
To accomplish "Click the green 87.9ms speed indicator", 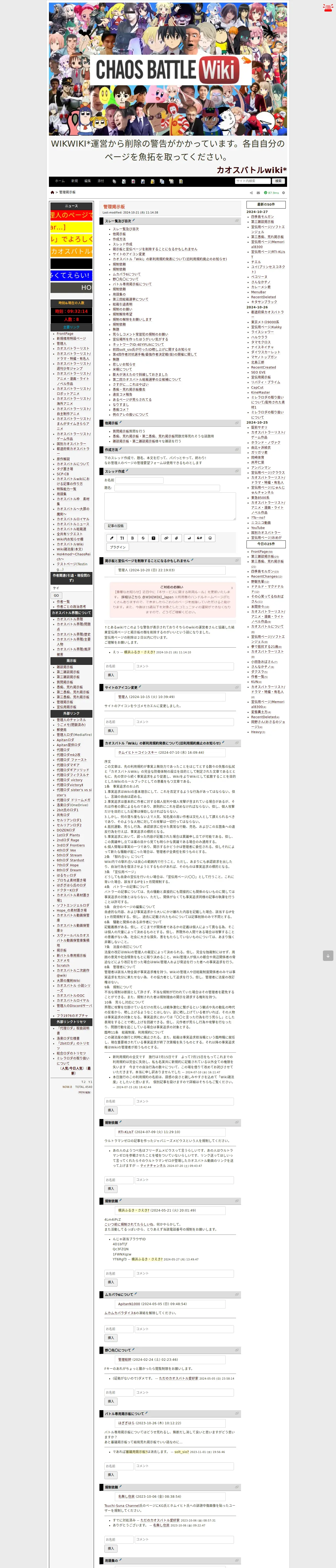I will 272,192.
